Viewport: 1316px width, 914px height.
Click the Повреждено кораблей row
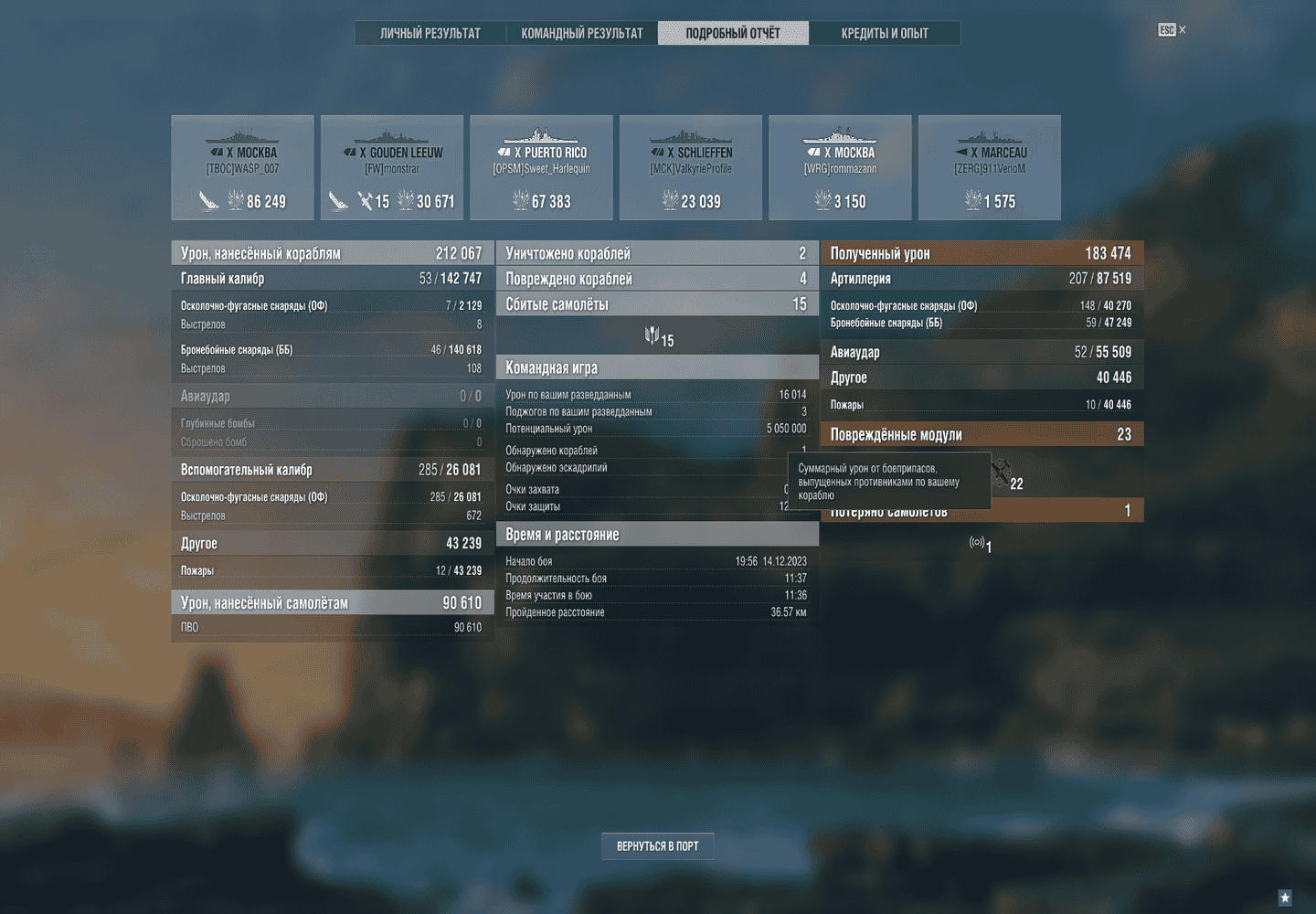point(657,279)
